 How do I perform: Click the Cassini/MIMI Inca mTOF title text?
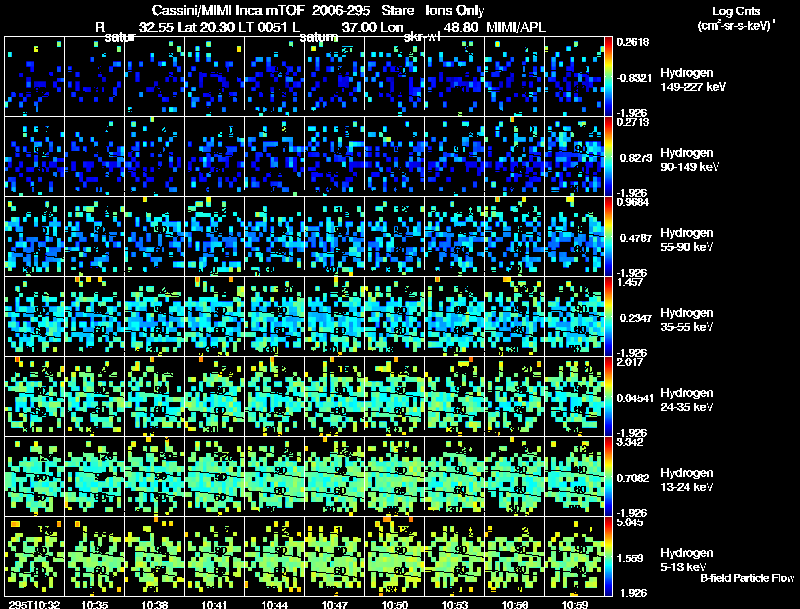228,11
